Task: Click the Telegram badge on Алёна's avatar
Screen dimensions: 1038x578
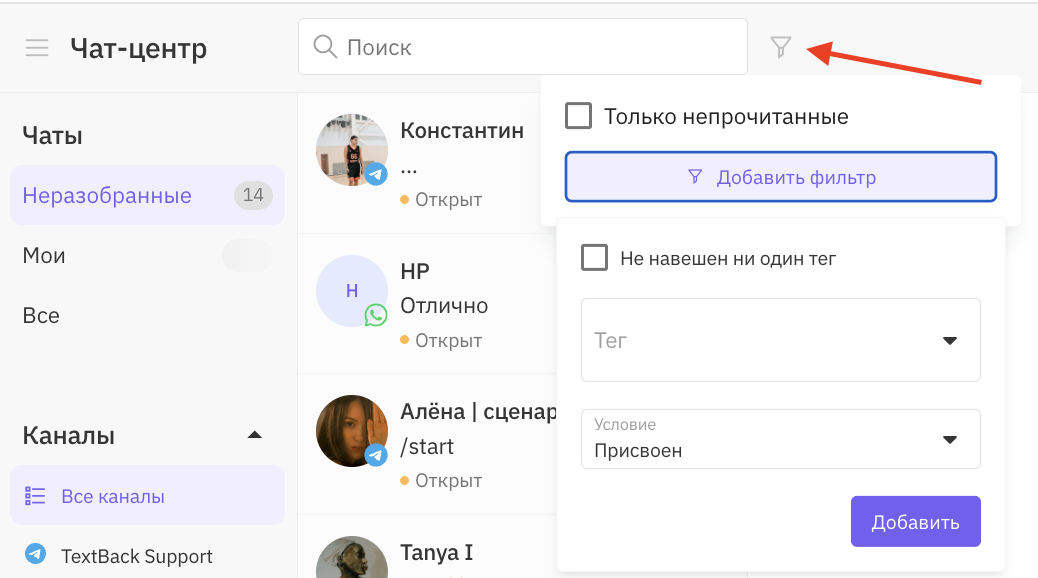Action: [x=376, y=455]
